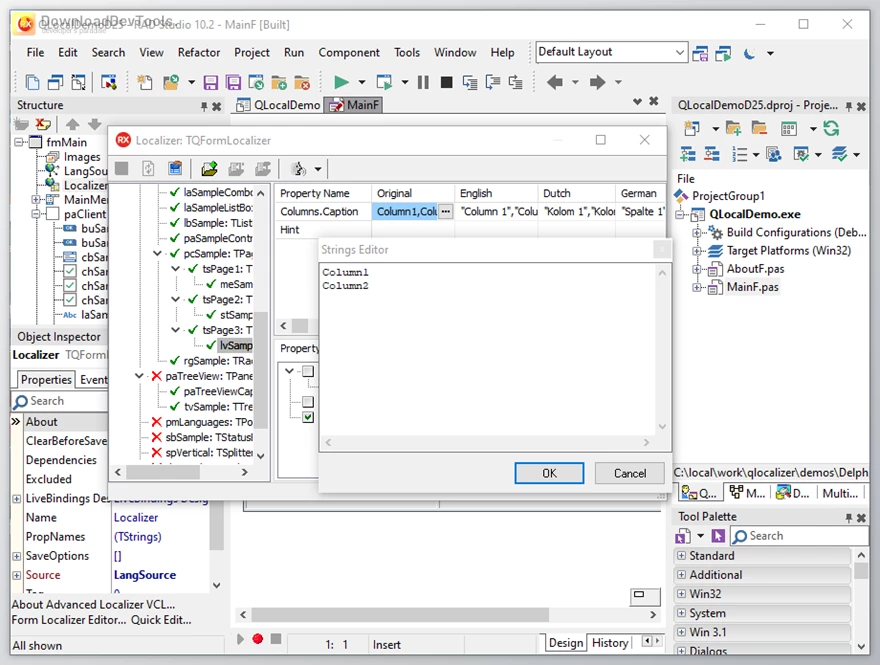
Task: Click the Remove File icon in Project Manager
Action: (758, 128)
